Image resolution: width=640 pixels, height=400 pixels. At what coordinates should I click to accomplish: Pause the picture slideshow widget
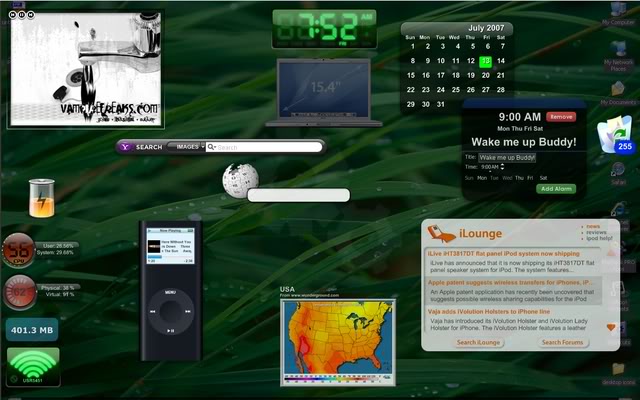coord(22,15)
